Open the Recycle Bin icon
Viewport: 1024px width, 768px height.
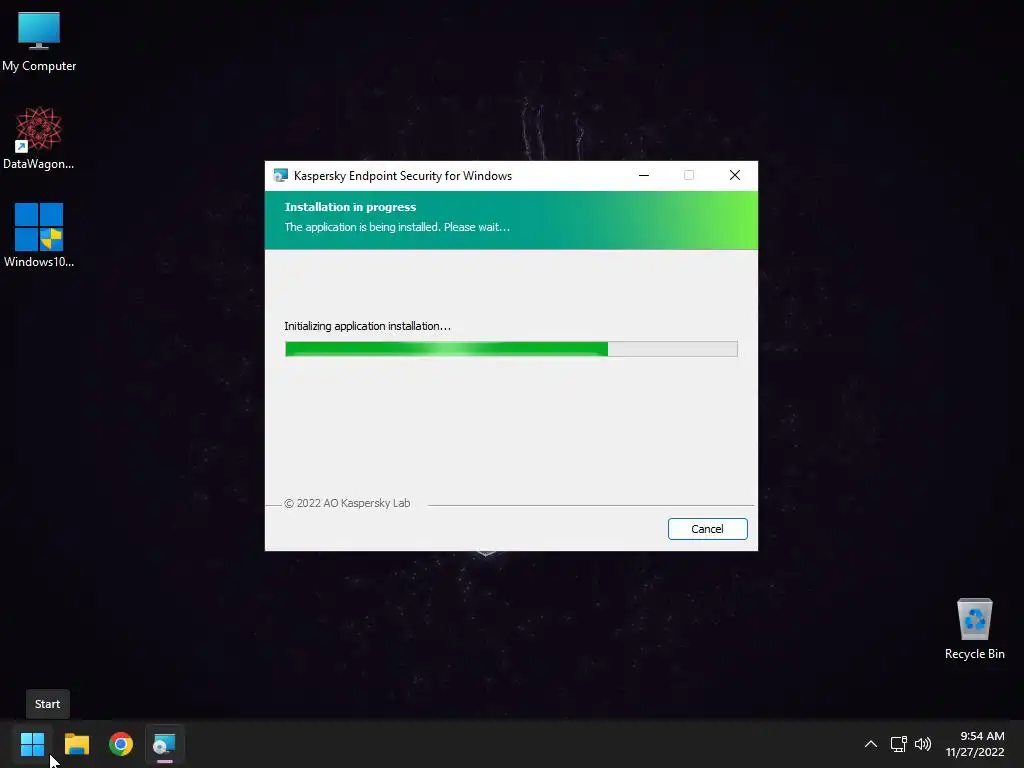point(974,629)
